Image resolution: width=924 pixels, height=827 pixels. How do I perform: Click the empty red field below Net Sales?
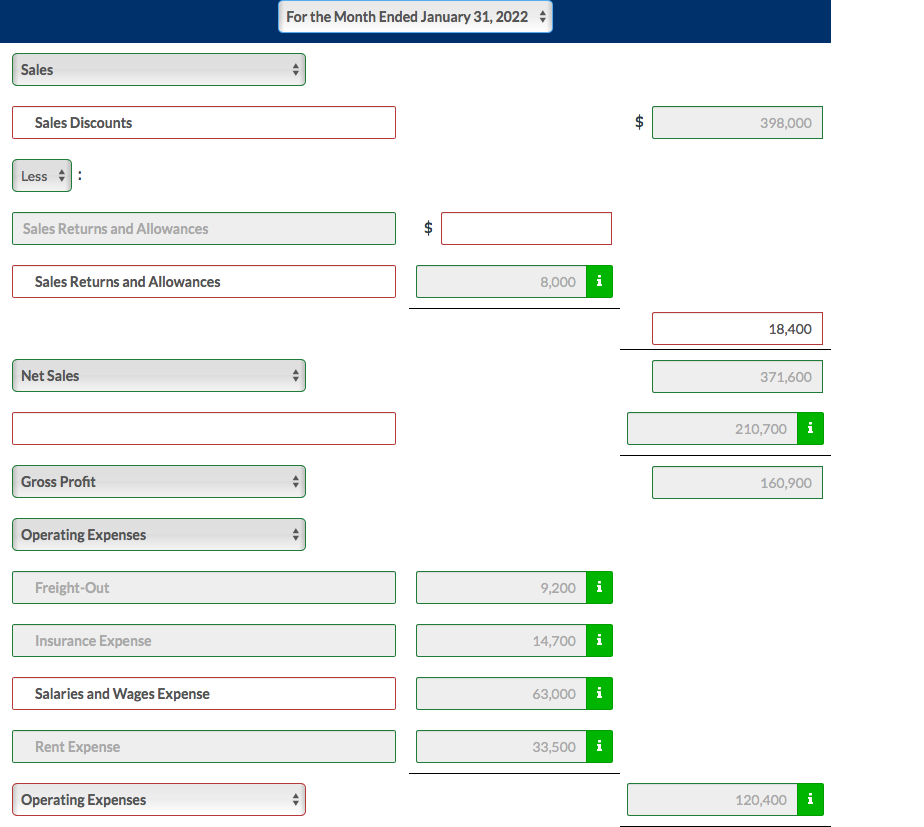pyautogui.click(x=204, y=429)
